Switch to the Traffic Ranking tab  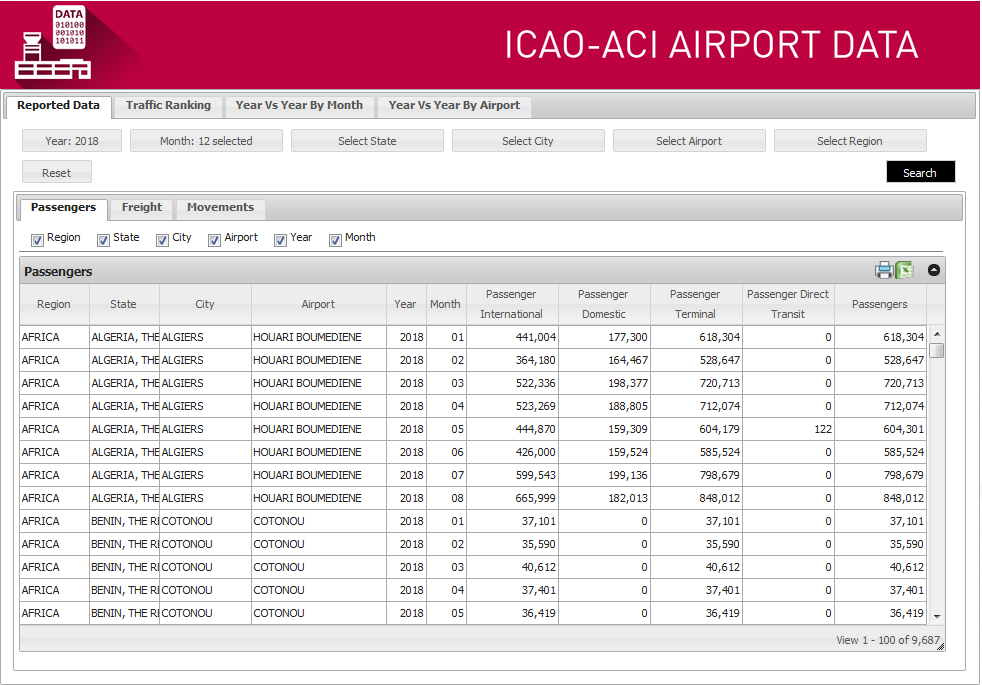click(x=168, y=106)
